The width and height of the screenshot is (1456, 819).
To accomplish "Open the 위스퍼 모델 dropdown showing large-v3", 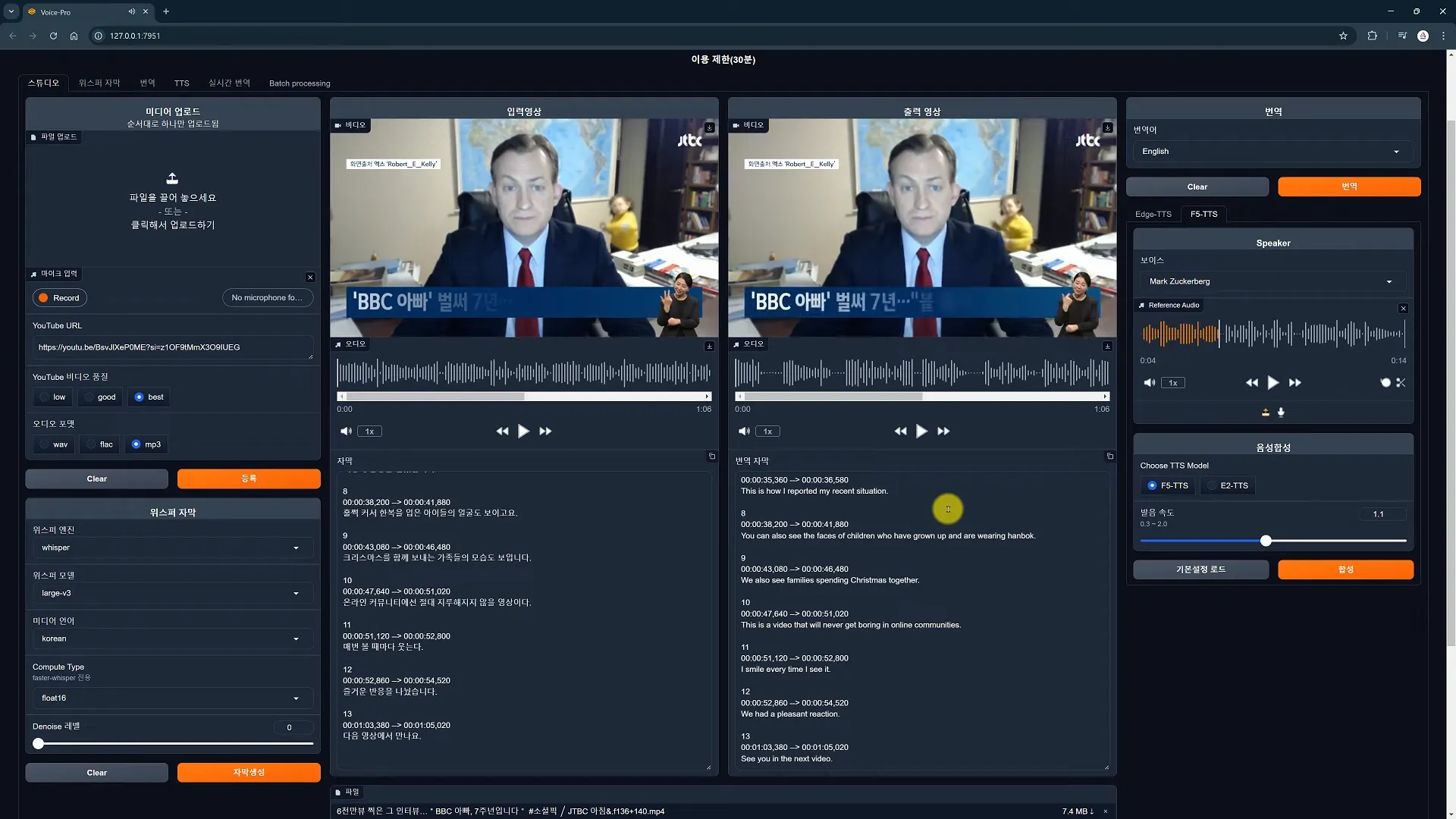I will [x=172, y=593].
